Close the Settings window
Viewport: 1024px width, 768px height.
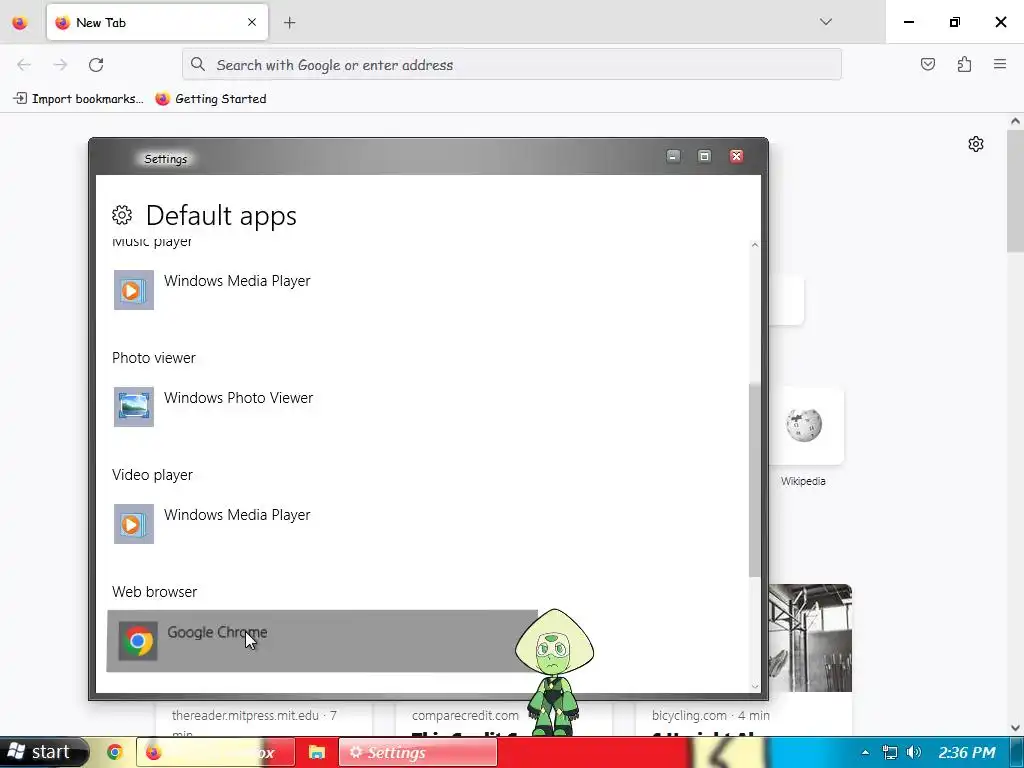pyautogui.click(x=736, y=156)
